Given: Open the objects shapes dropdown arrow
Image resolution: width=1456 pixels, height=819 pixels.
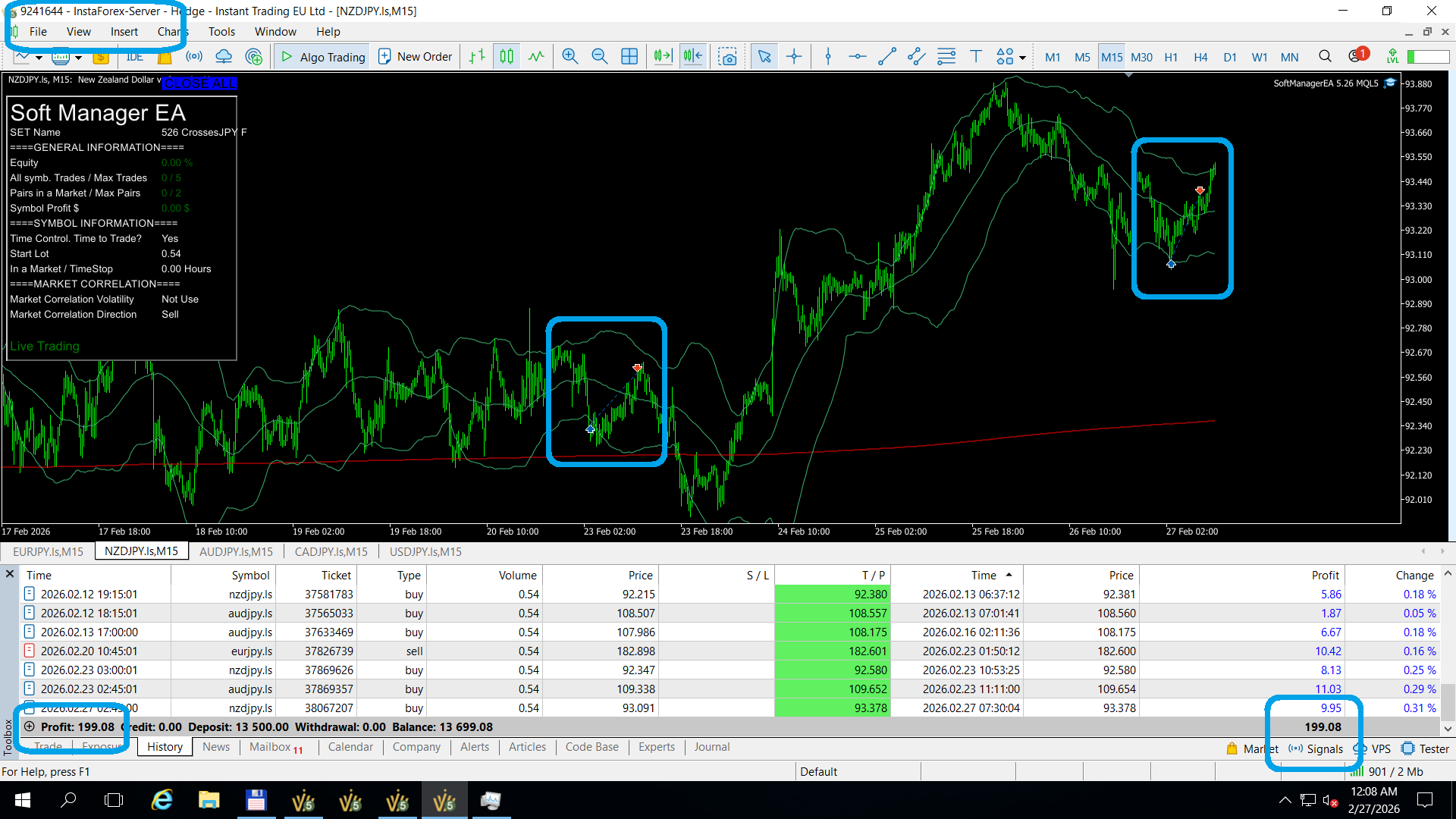Looking at the screenshot, I should [1023, 58].
